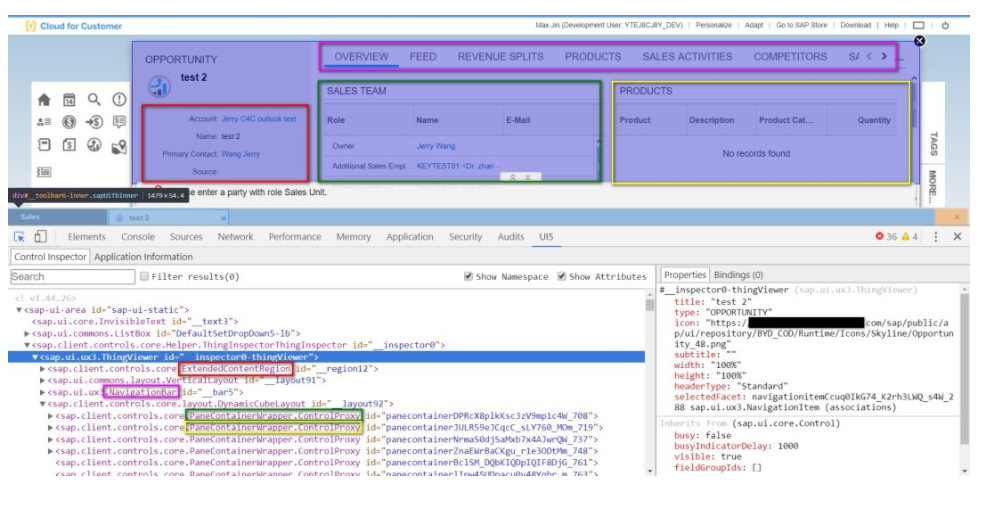Open the MORE... side panel
The width and height of the screenshot is (984, 520).
click(x=933, y=186)
